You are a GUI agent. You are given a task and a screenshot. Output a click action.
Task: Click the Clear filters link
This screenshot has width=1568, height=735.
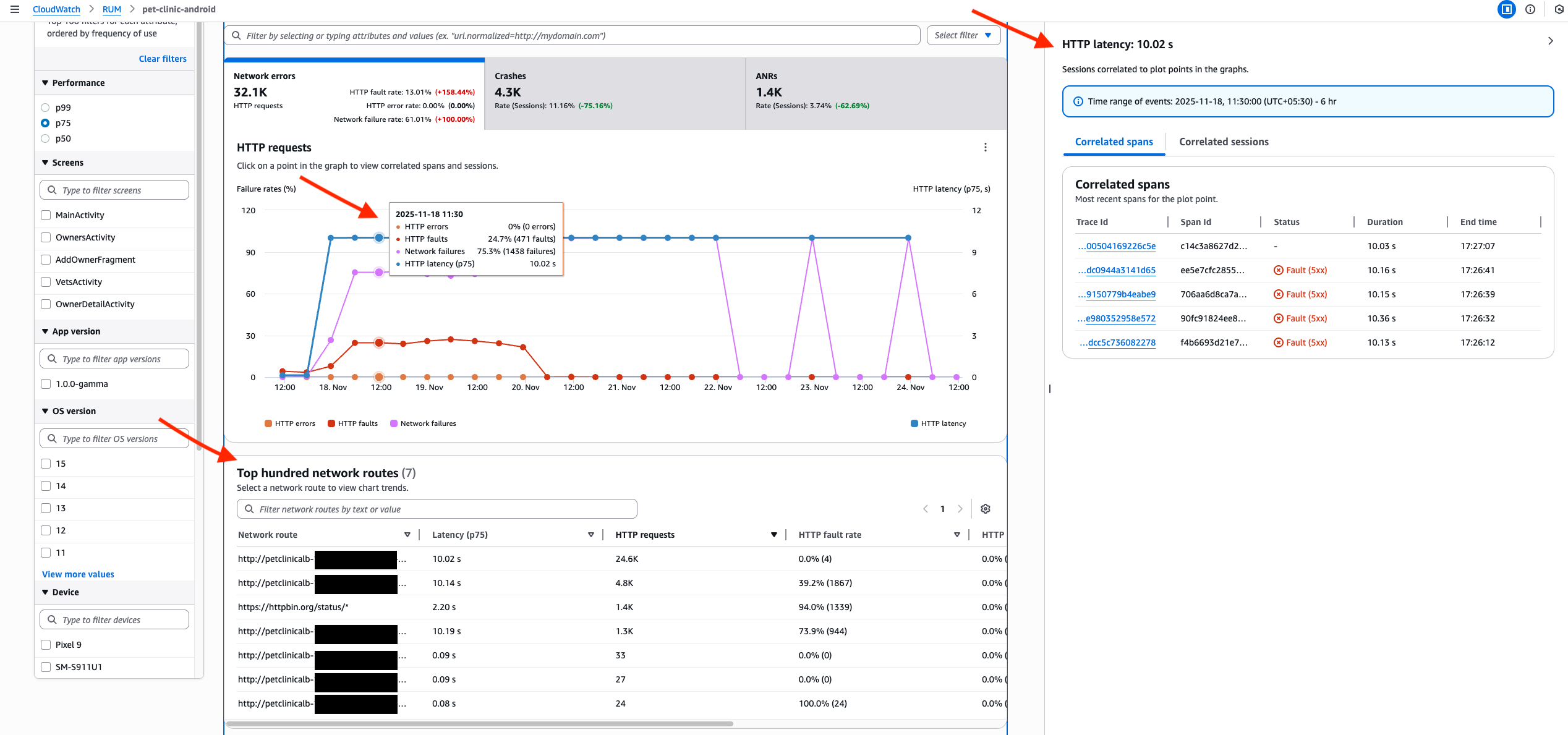click(162, 58)
